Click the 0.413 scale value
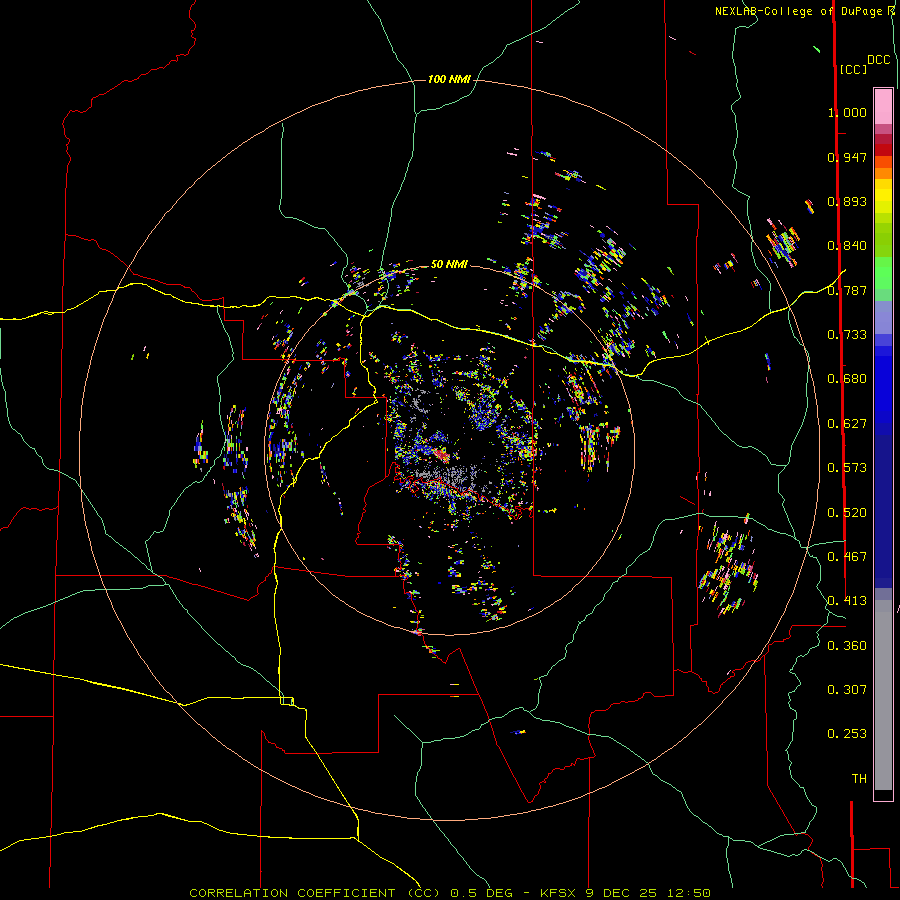The image size is (900, 900). tap(847, 601)
